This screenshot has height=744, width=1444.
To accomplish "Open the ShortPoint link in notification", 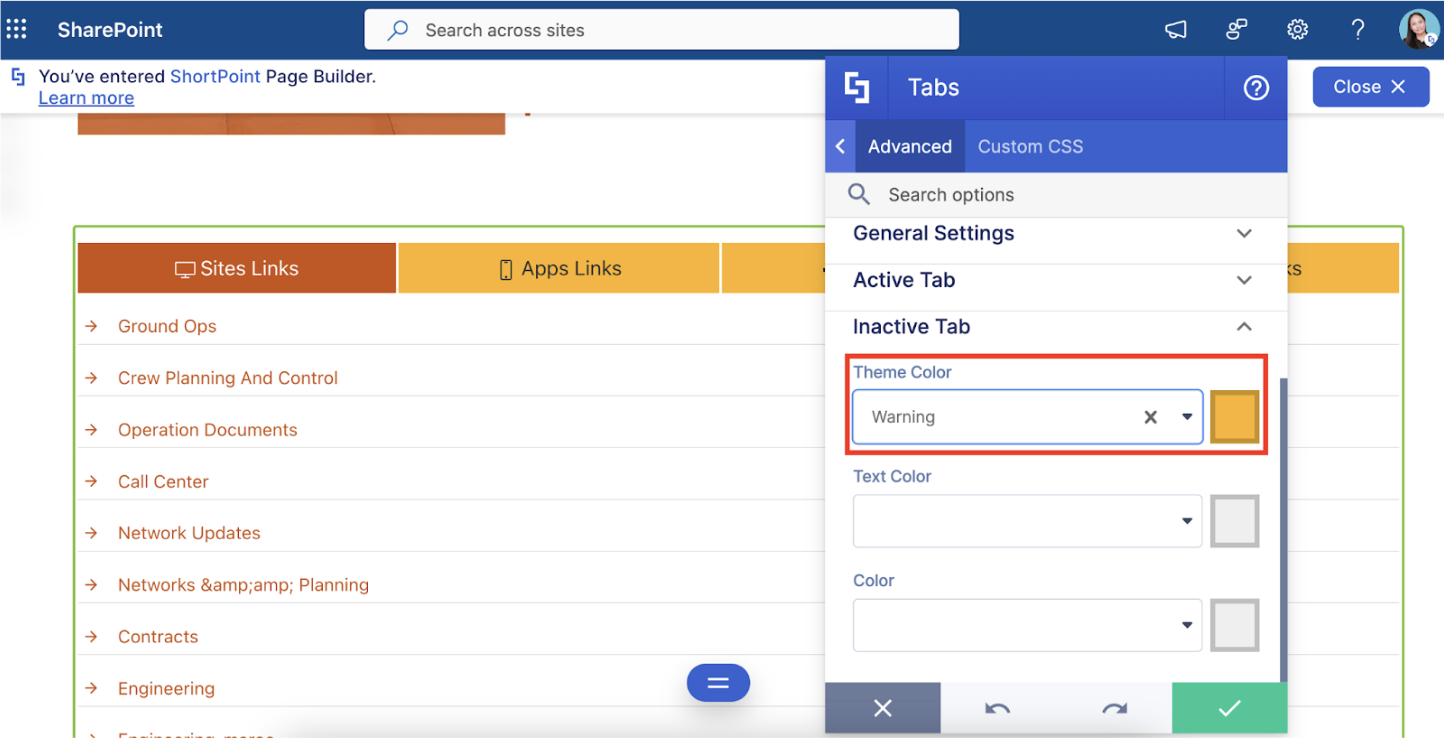I will [215, 76].
